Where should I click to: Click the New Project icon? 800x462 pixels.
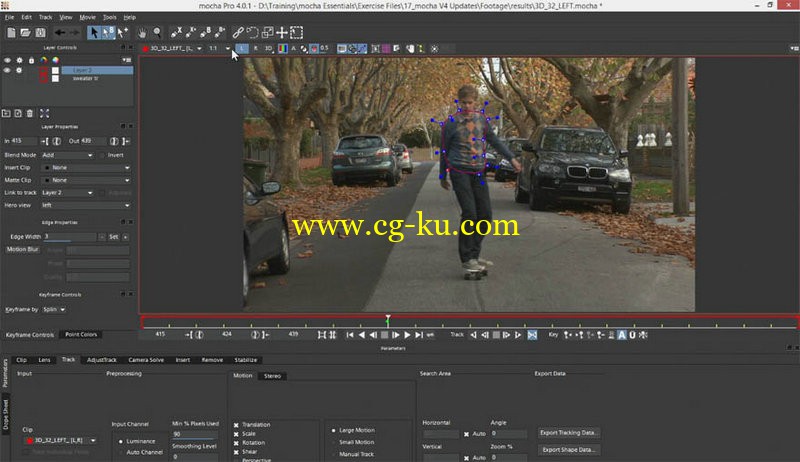click(x=11, y=33)
